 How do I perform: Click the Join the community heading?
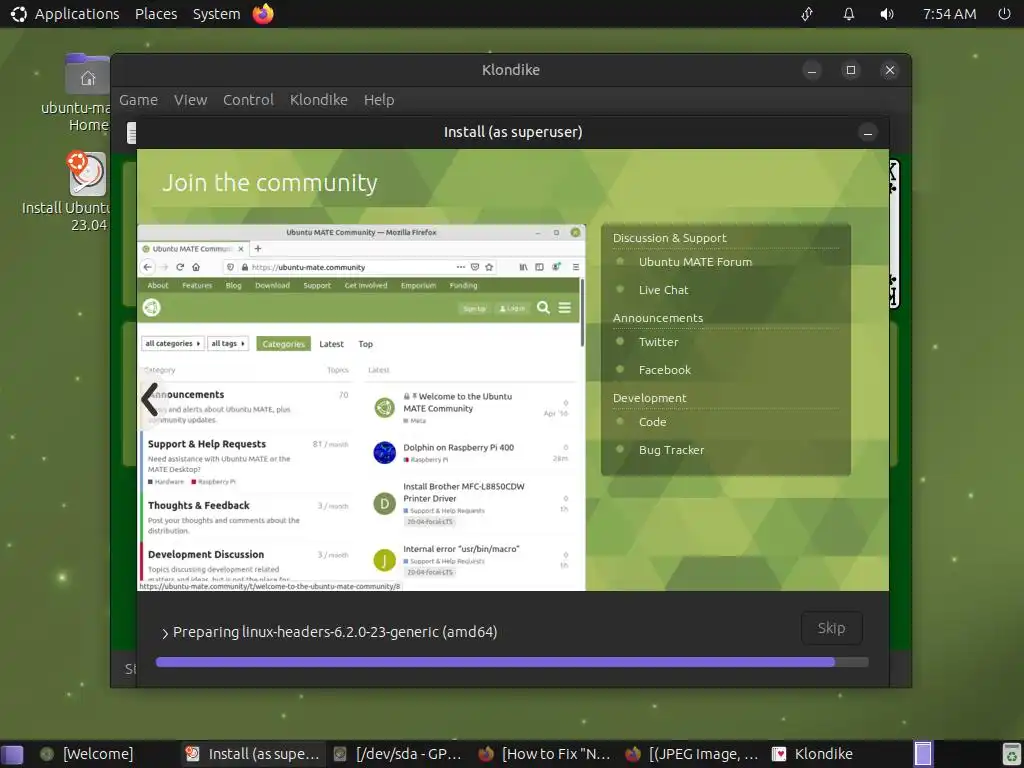270,183
